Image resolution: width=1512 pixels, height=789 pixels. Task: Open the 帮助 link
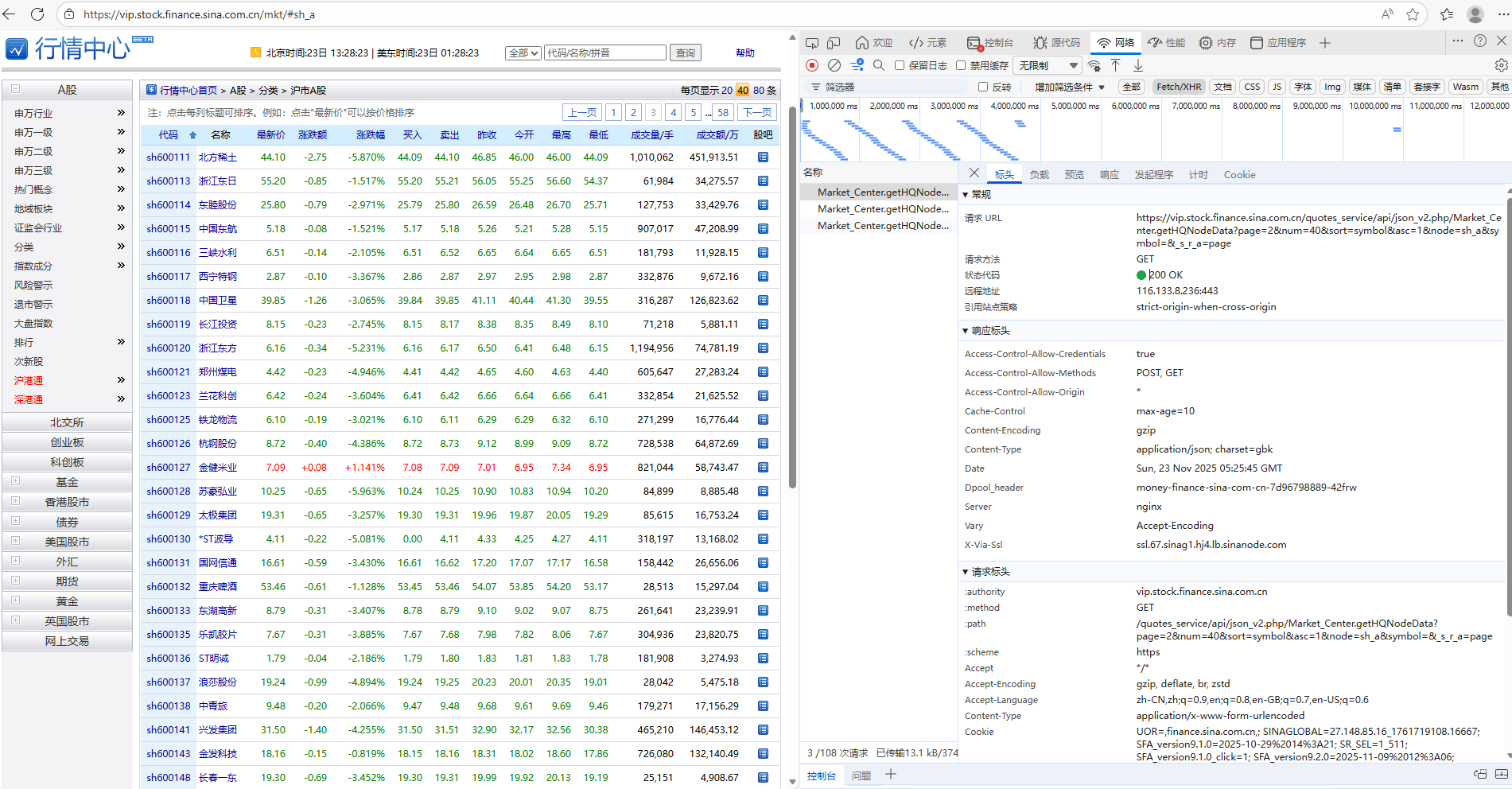[745, 52]
